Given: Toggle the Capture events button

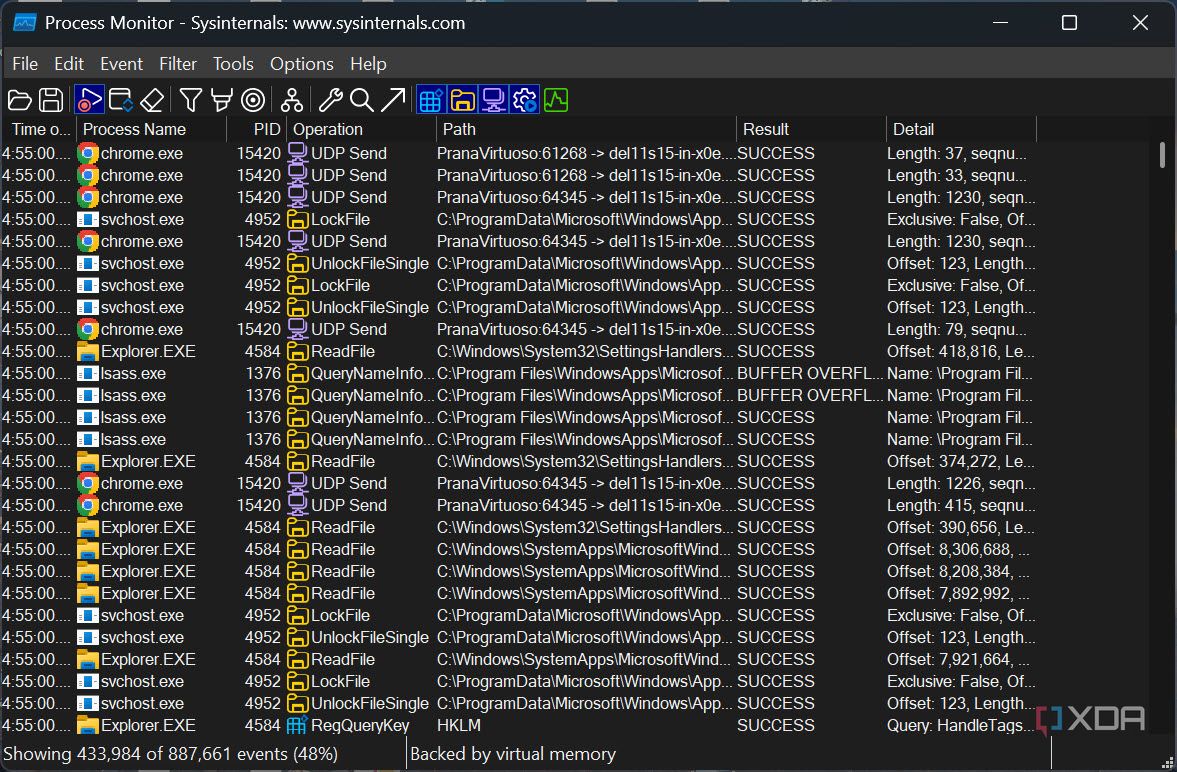Looking at the screenshot, I should [x=89, y=100].
